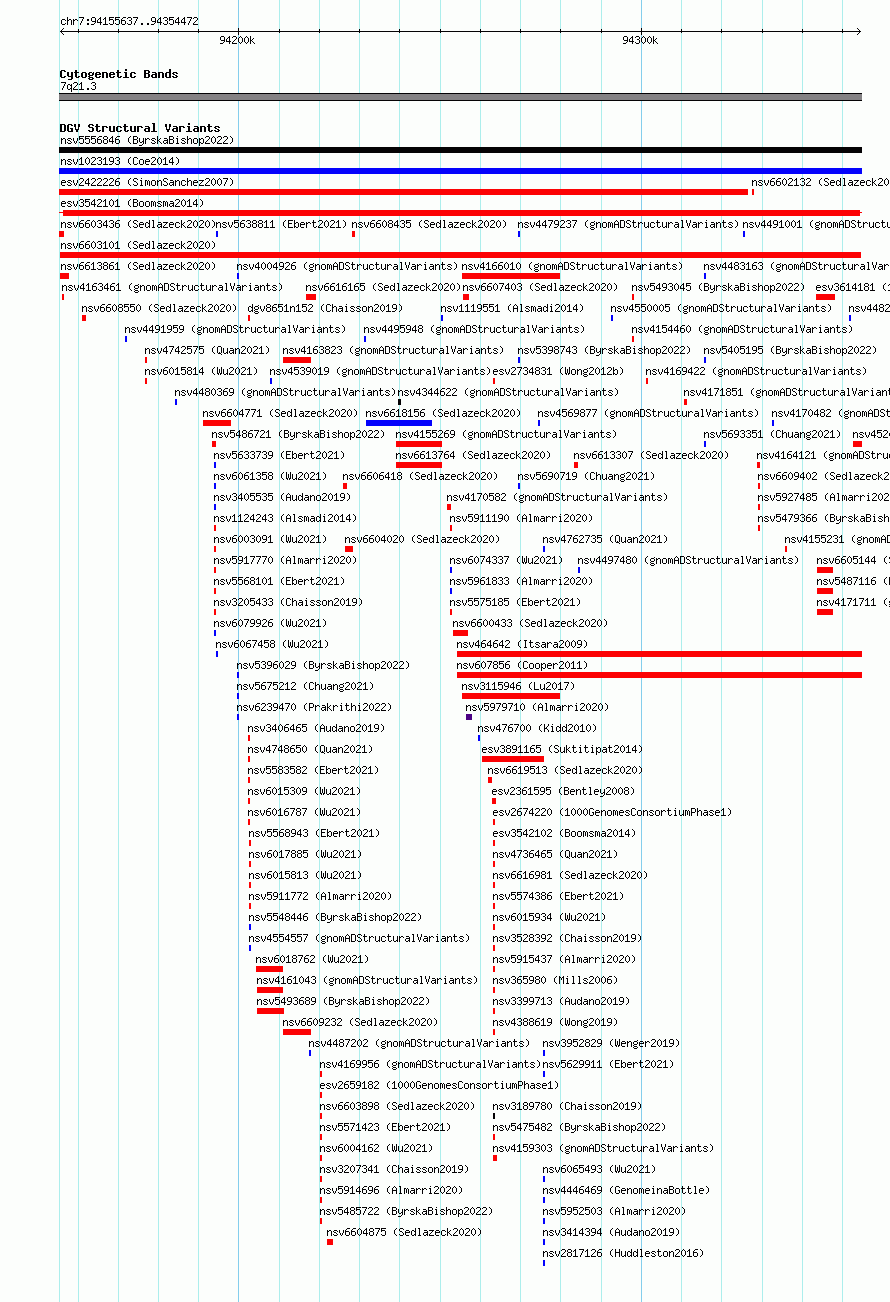Click the esv2361595 (Bentley2008) label
890x1302 pixels.
tap(563, 791)
